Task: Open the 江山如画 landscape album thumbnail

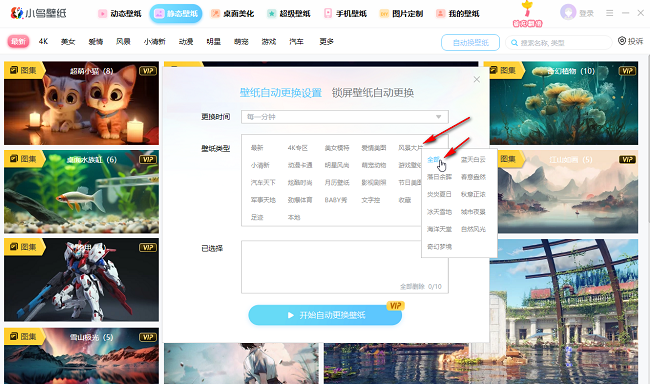Action: tap(568, 192)
